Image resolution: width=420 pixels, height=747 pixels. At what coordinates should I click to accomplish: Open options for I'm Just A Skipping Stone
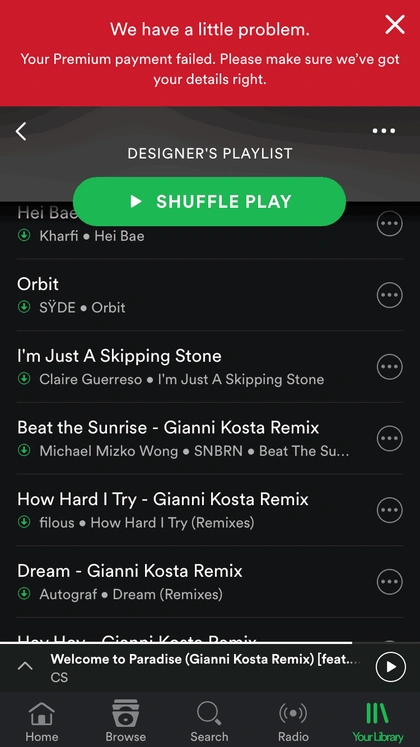pyautogui.click(x=390, y=367)
